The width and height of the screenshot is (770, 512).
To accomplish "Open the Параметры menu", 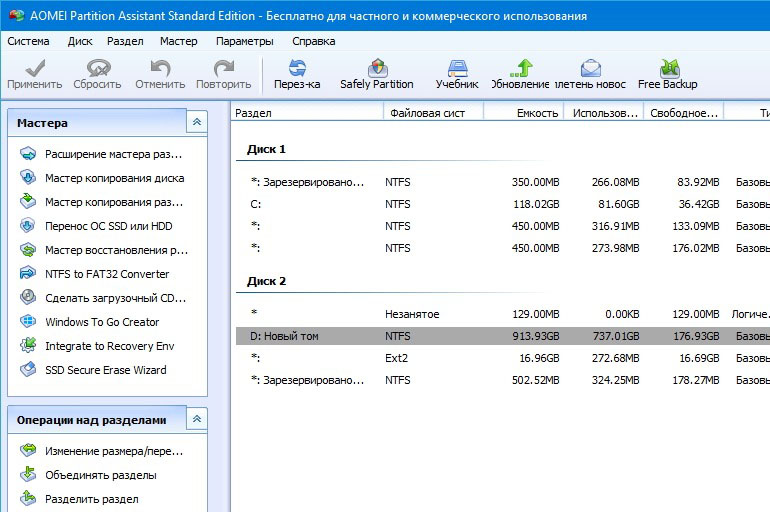I will (x=245, y=41).
